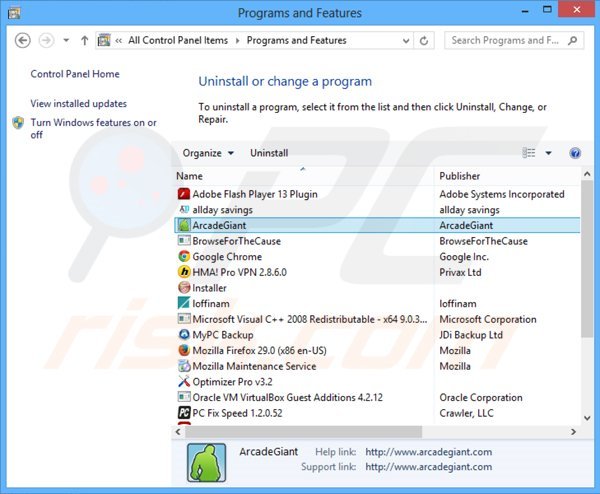
Task: Click the 'Google Inc.' publisher cell
Action: click(464, 257)
